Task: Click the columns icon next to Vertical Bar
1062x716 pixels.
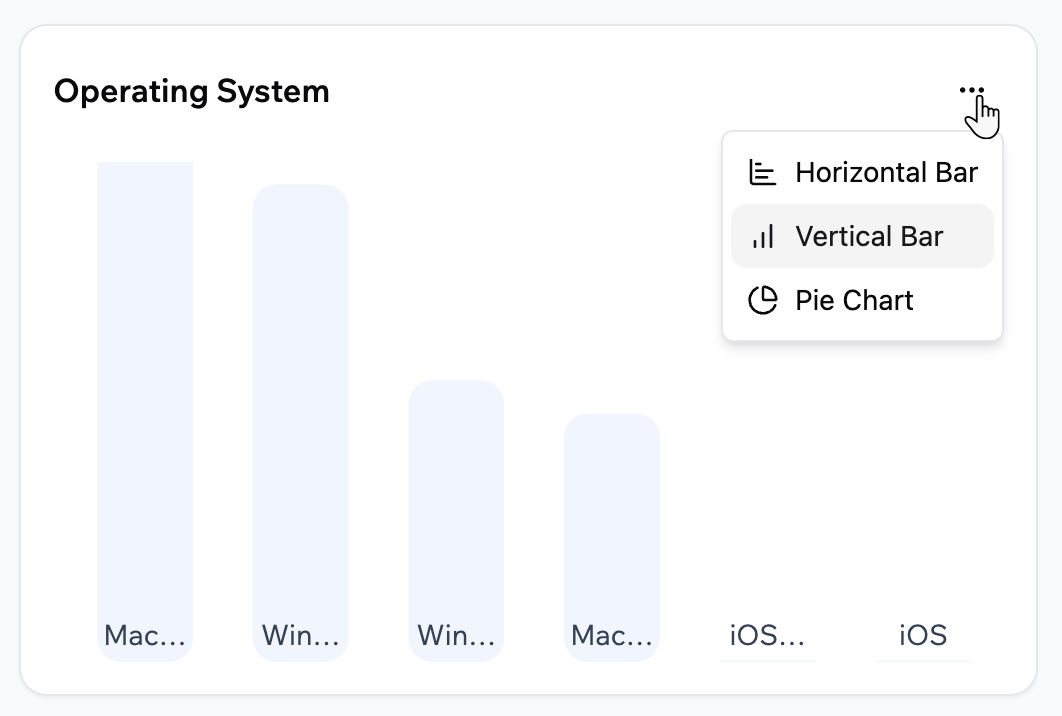Action: (x=763, y=236)
